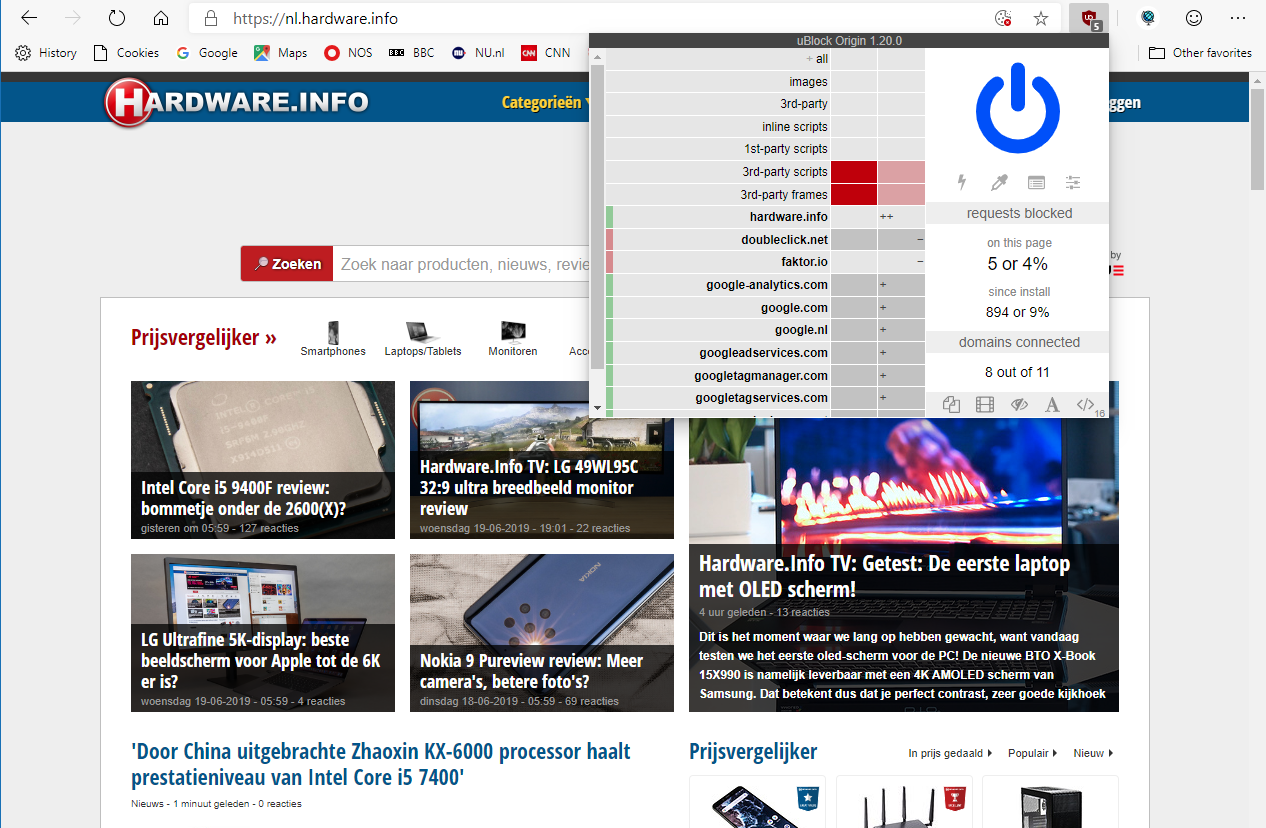1266x828 pixels.
Task: Toggle uBlock Origin power button for this site
Action: pos(1017,107)
